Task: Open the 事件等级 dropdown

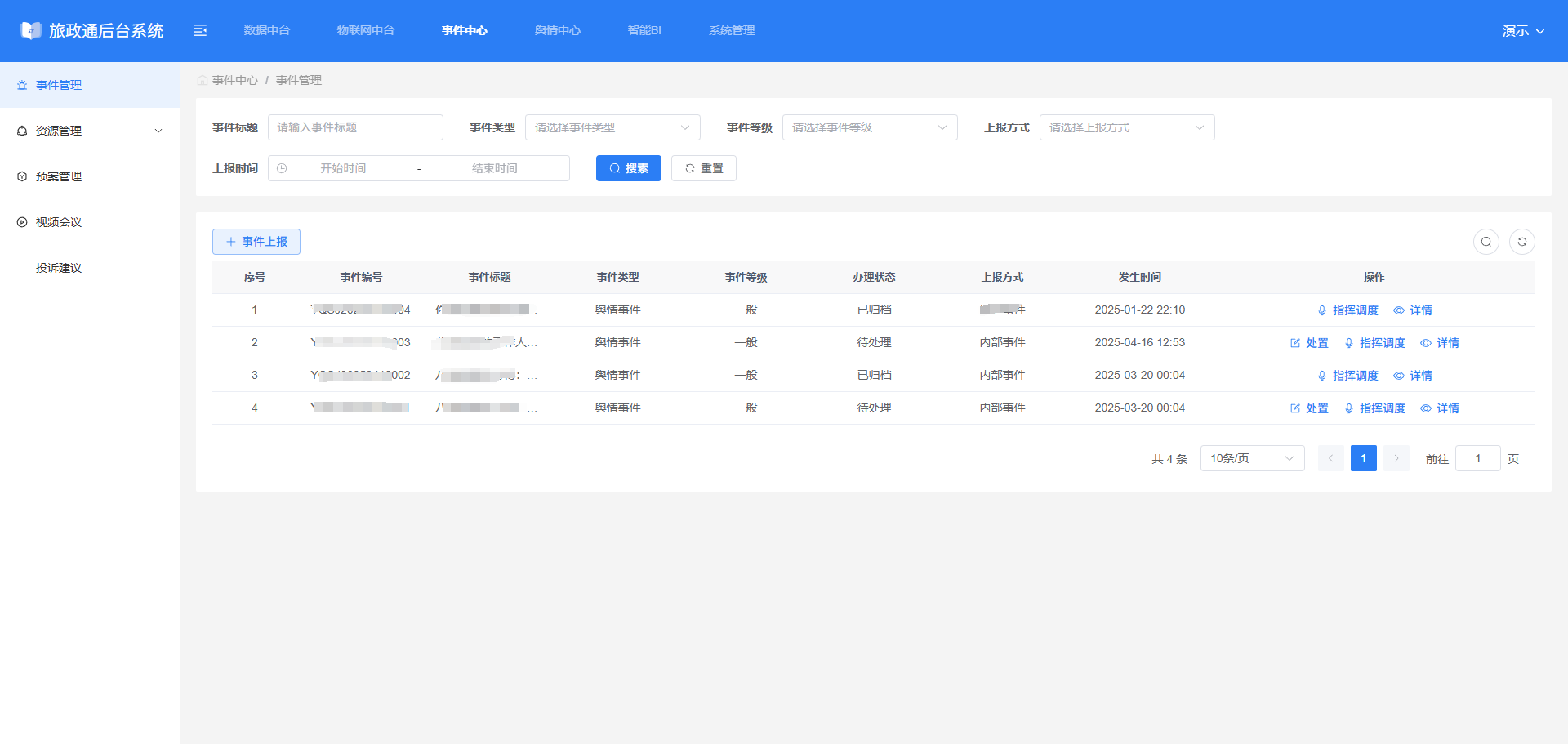Action: pyautogui.click(x=870, y=127)
